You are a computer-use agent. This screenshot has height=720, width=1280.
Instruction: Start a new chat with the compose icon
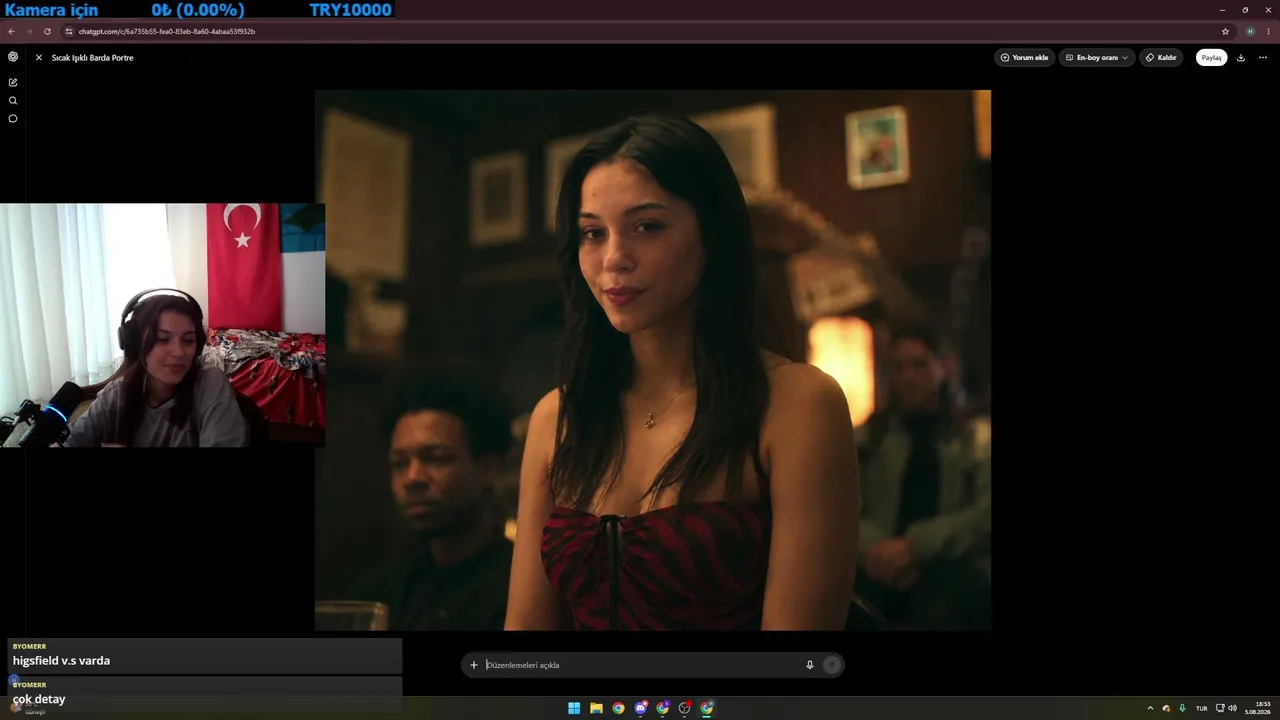tap(13, 82)
